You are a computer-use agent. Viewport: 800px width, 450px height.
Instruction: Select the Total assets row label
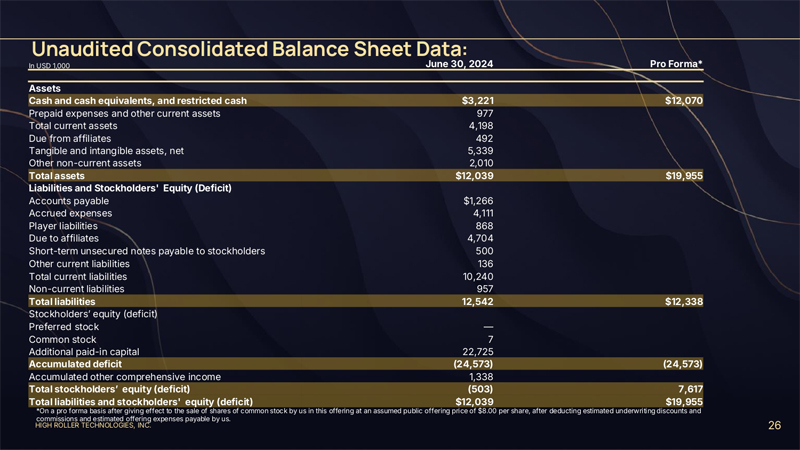[x=58, y=176]
